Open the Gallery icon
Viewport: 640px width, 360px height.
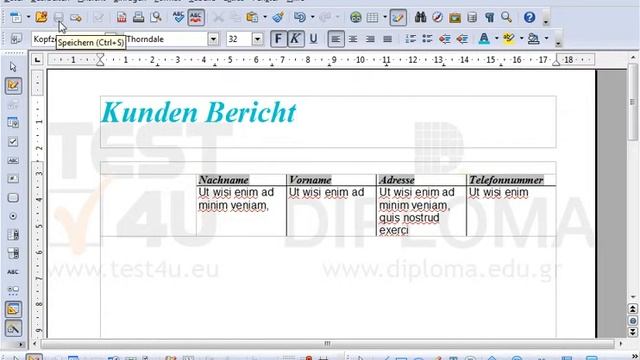(x=455, y=18)
